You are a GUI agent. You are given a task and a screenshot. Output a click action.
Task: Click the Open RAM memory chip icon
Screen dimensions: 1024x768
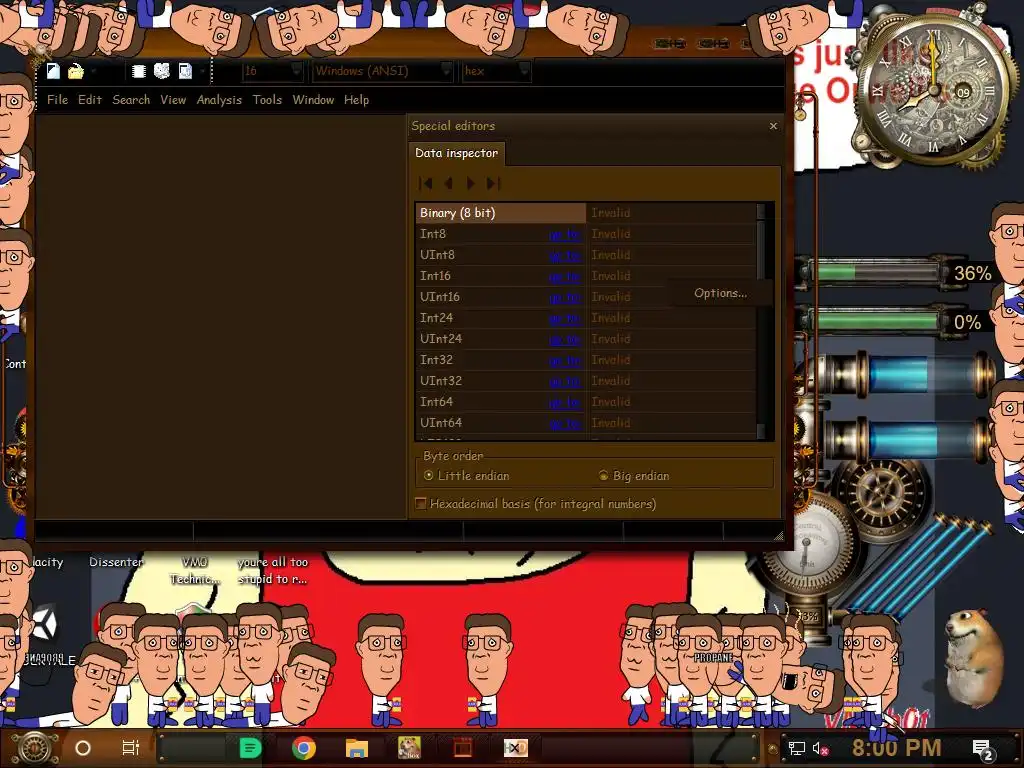point(138,71)
